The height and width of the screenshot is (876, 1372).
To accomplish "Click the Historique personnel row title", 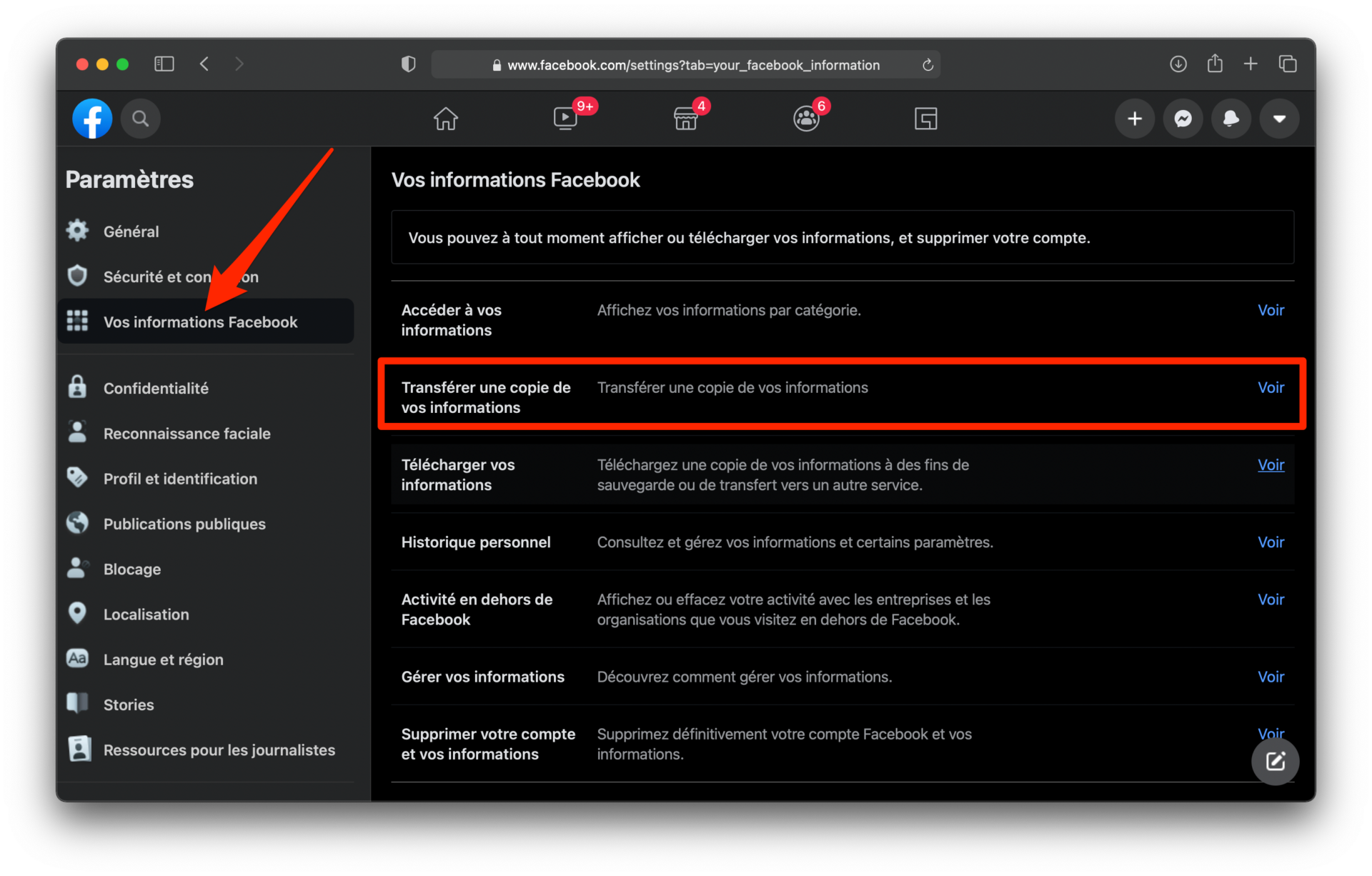I will tap(476, 542).
